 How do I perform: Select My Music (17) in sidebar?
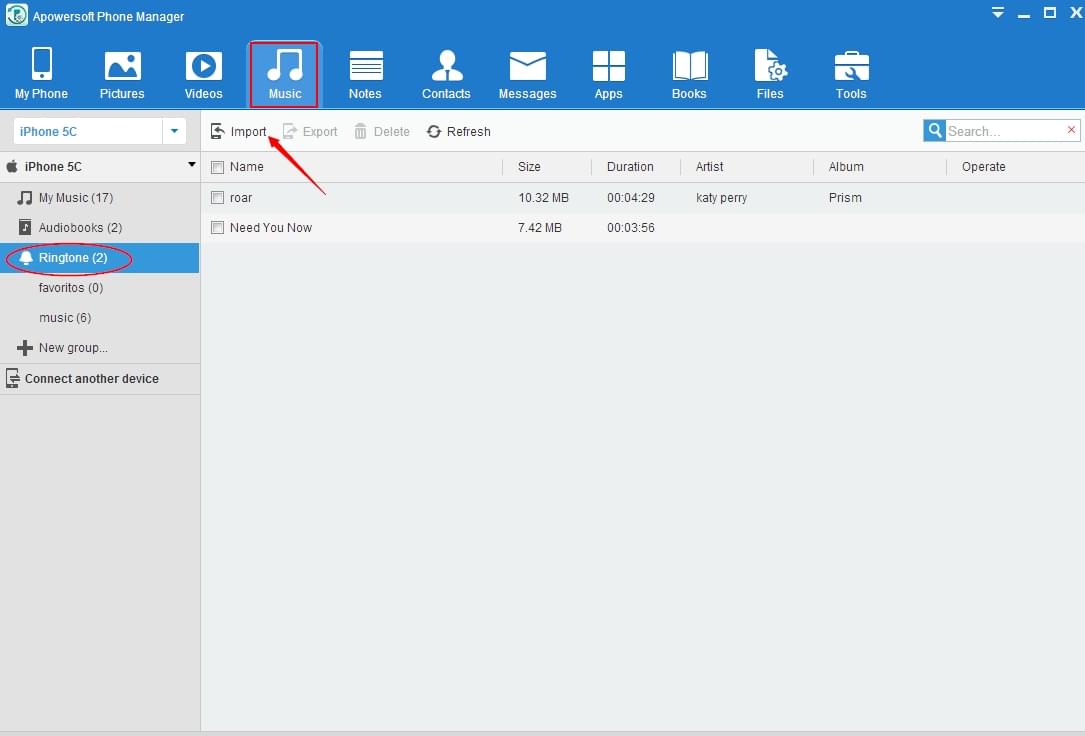pos(75,198)
